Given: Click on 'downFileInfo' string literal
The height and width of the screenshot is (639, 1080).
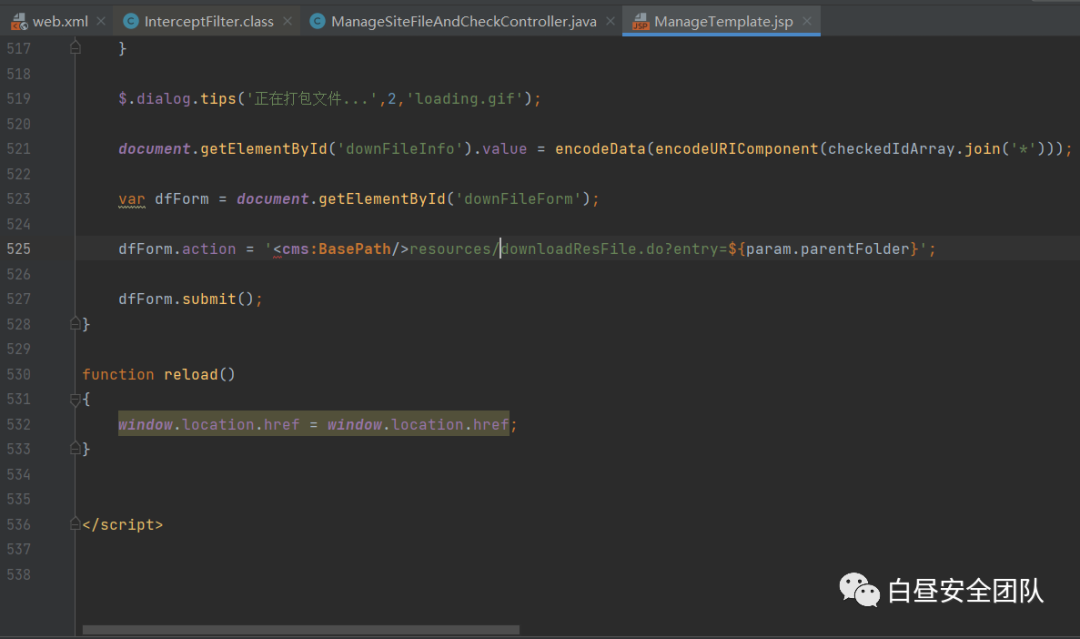Looking at the screenshot, I should (x=400, y=149).
